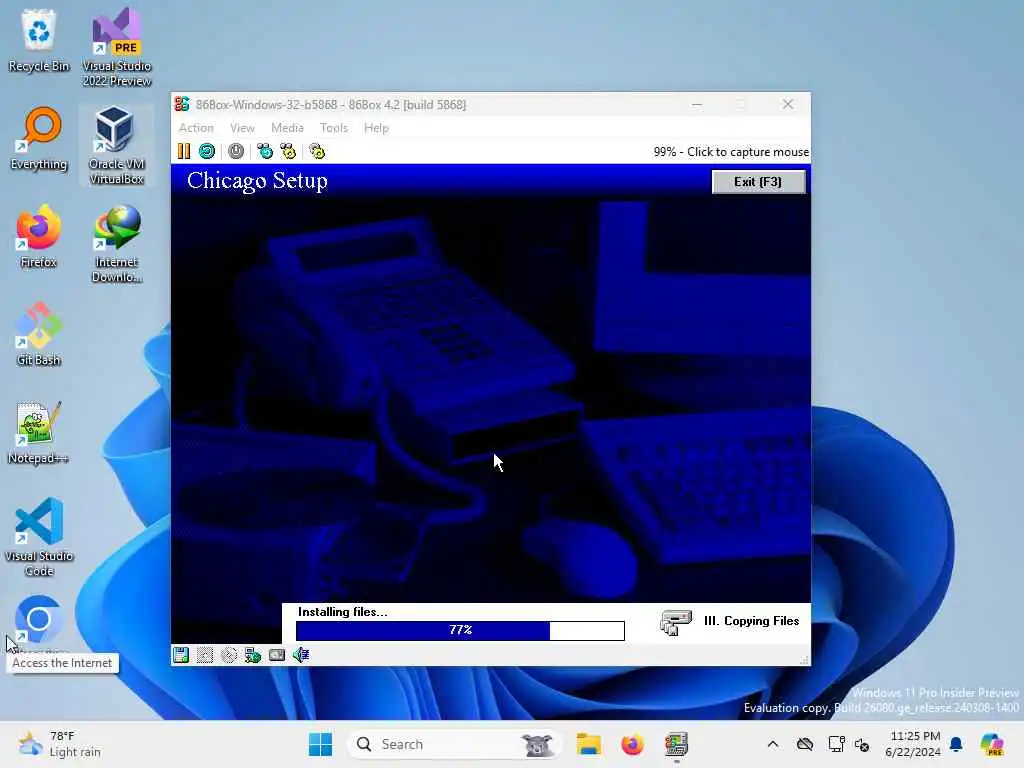Click the gray device status bar icon
The height and width of the screenshot is (768, 1024).
coord(277,654)
